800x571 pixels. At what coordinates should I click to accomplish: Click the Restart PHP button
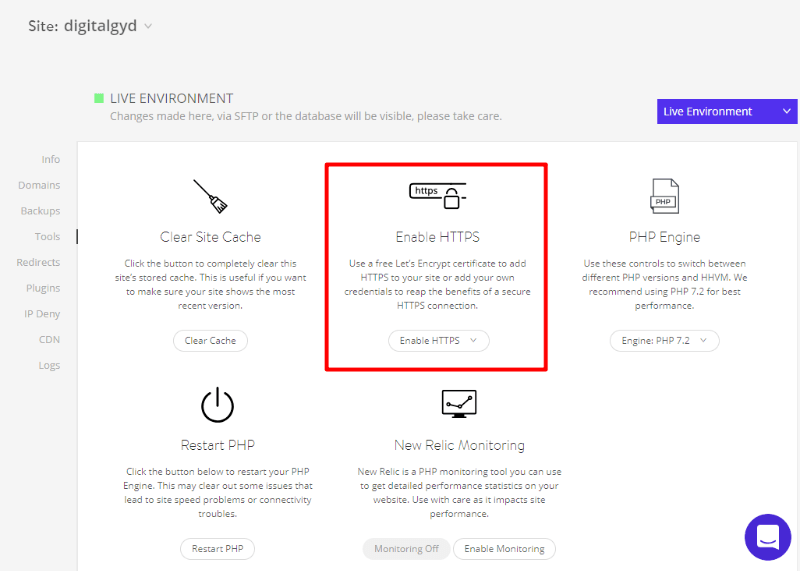217,549
